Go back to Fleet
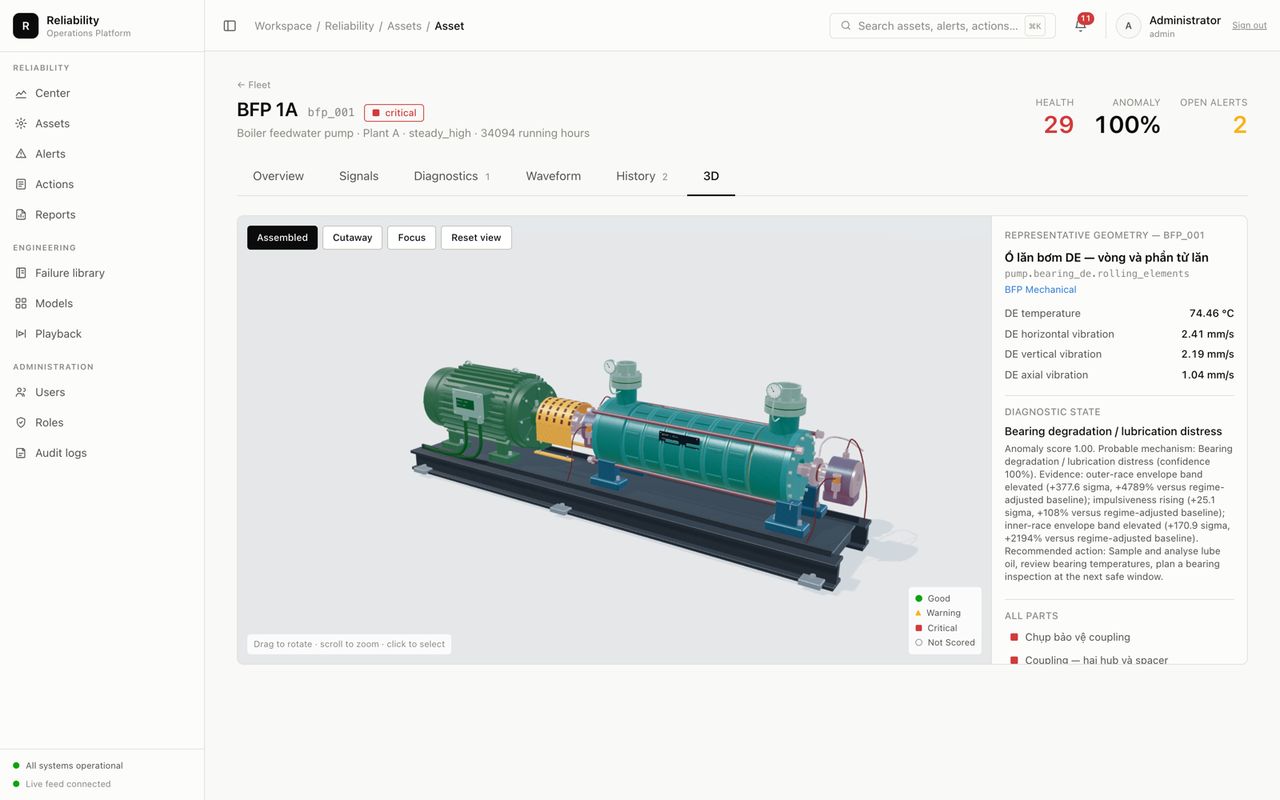 pos(254,85)
